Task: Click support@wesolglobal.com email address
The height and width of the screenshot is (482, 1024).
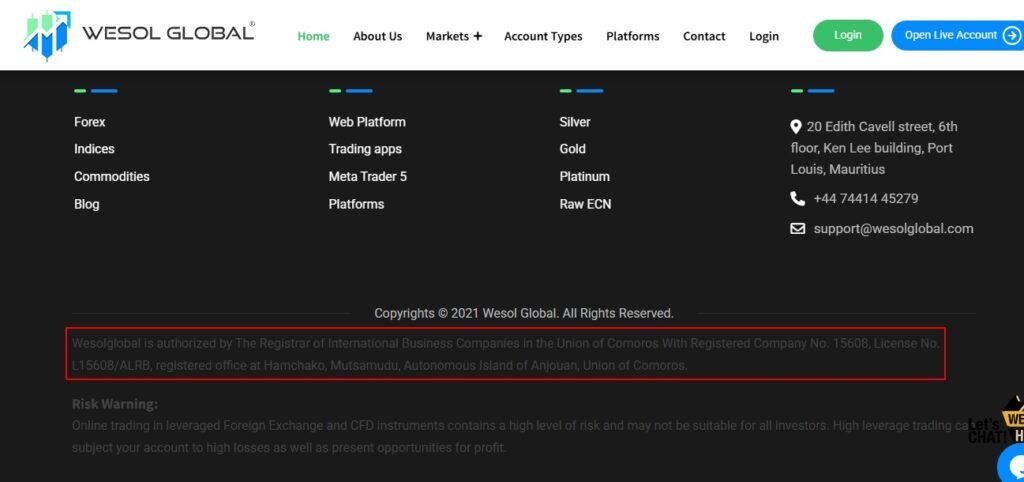Action: pyautogui.click(x=893, y=229)
